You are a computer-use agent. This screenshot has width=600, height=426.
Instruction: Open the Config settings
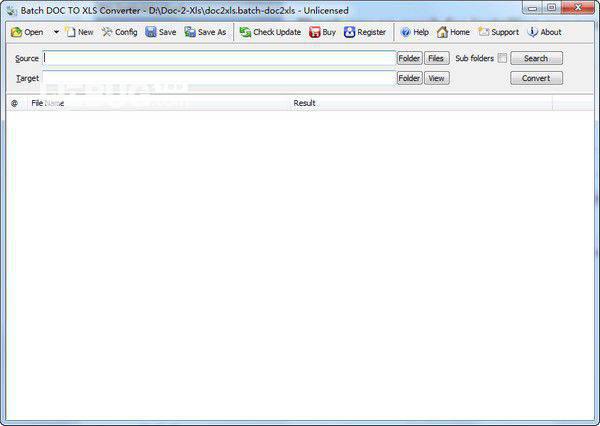point(119,32)
